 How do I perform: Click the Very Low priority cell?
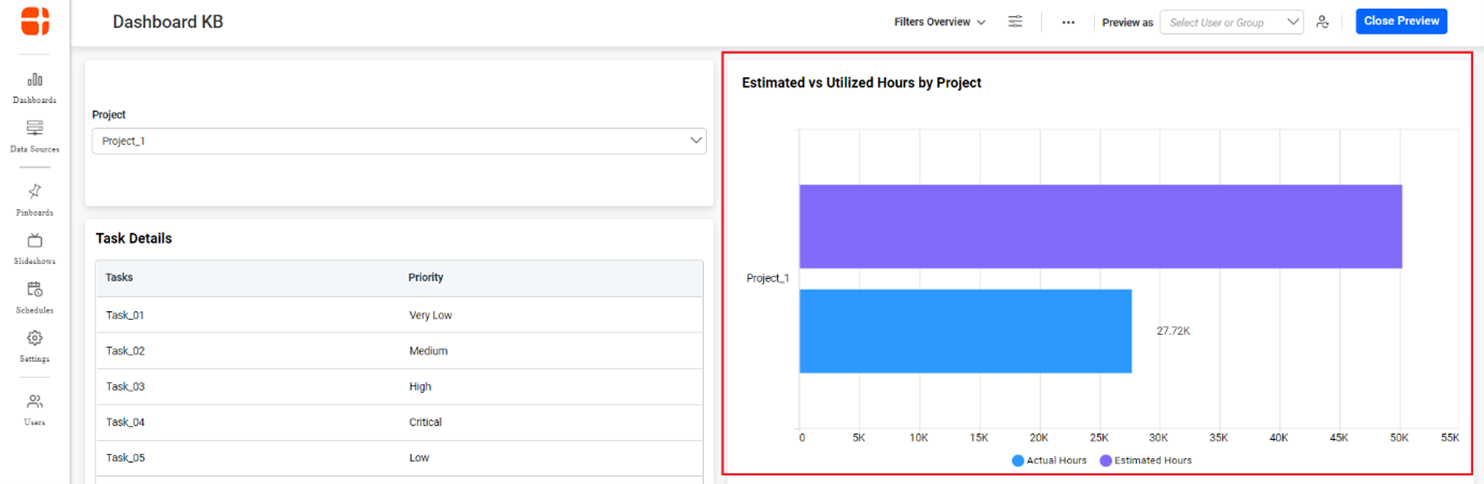coord(430,315)
